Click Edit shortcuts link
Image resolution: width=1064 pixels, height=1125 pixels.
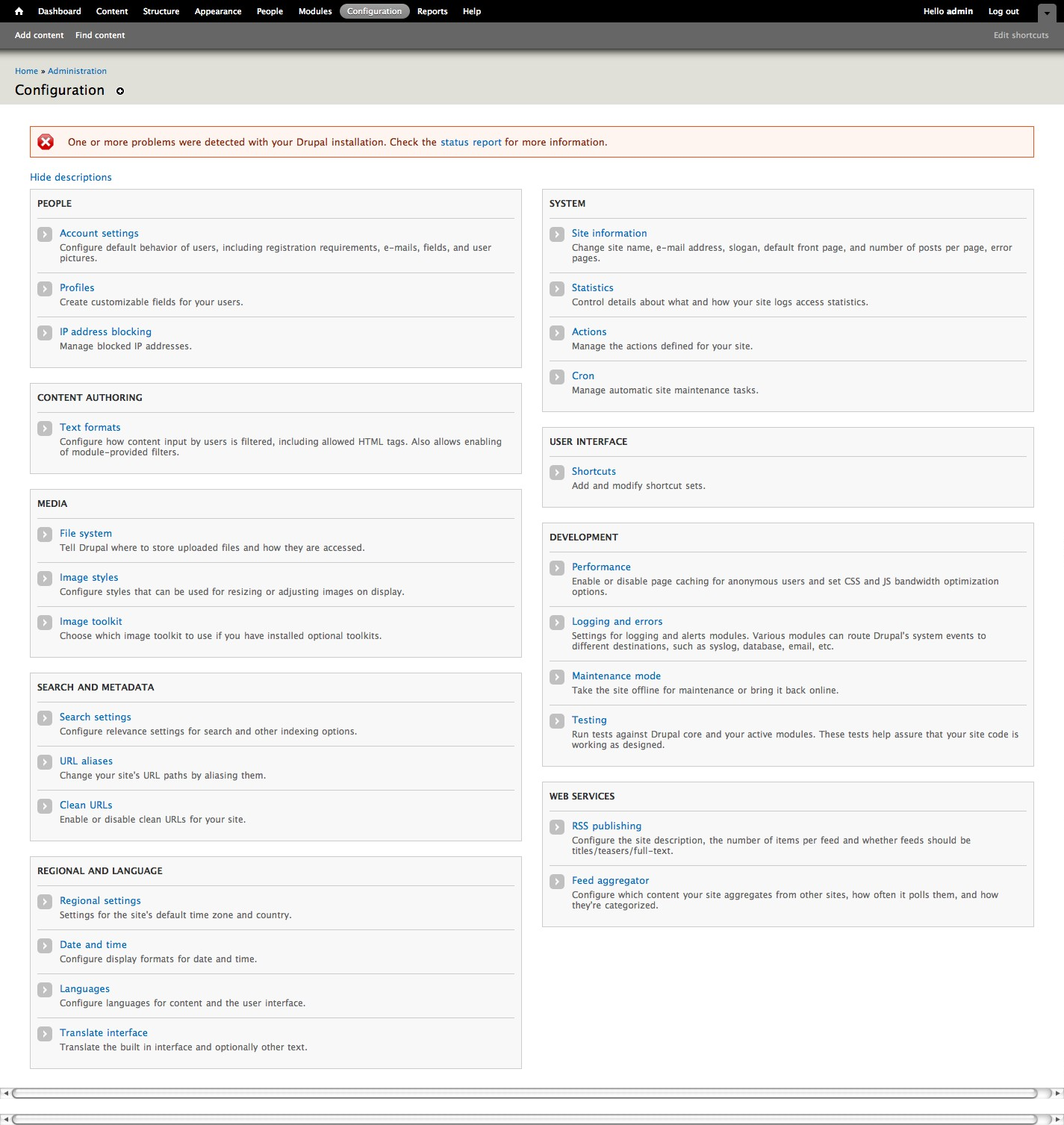point(1021,35)
